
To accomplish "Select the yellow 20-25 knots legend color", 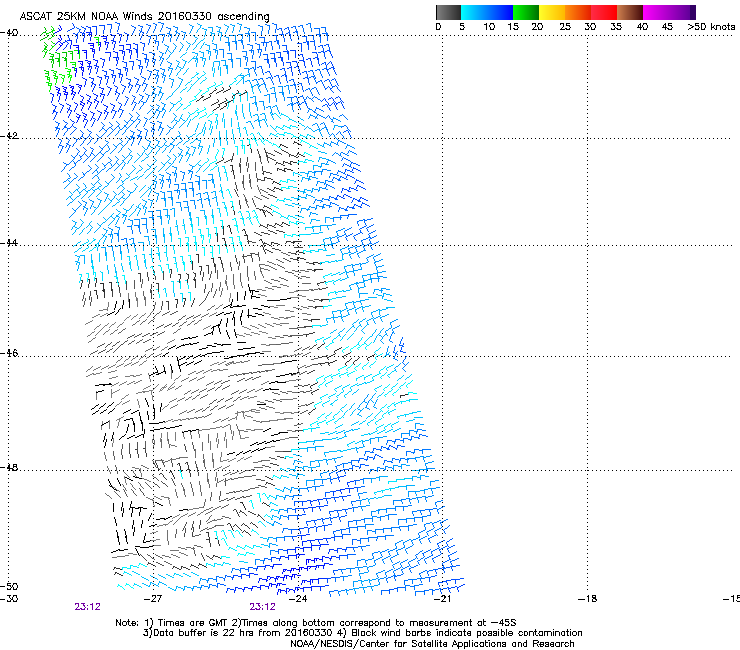I will [552, 12].
